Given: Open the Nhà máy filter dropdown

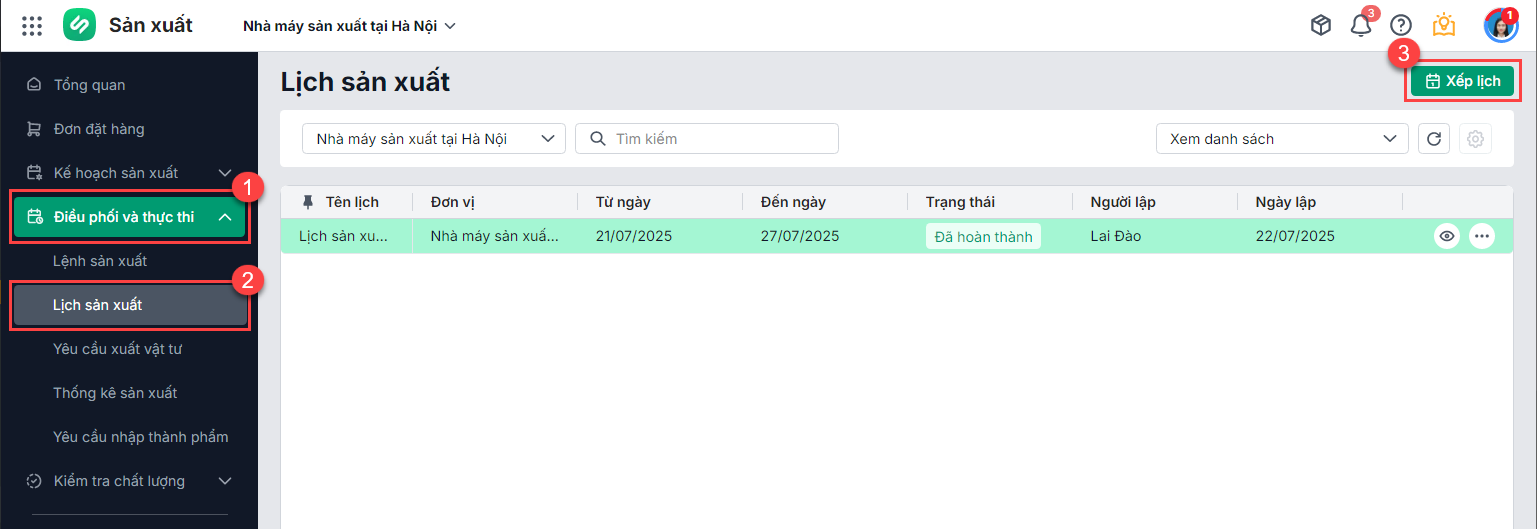Looking at the screenshot, I should [434, 139].
